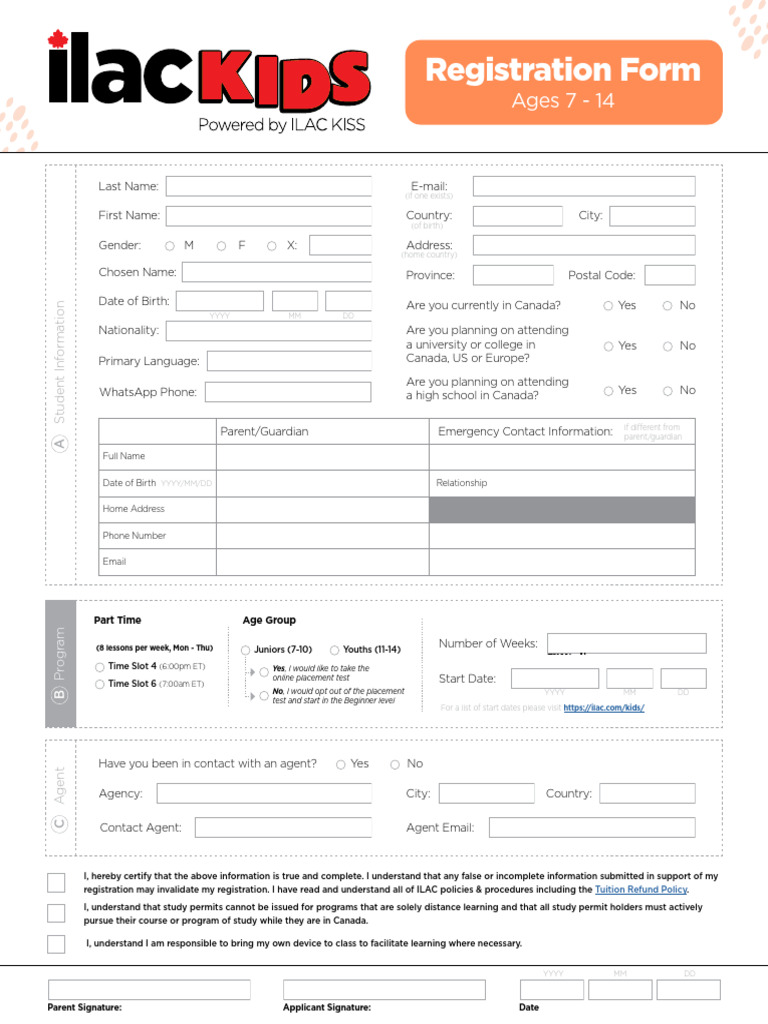Click the Emergency Contact Full Name cell
Screen dimensions: 768x1024
(562, 457)
